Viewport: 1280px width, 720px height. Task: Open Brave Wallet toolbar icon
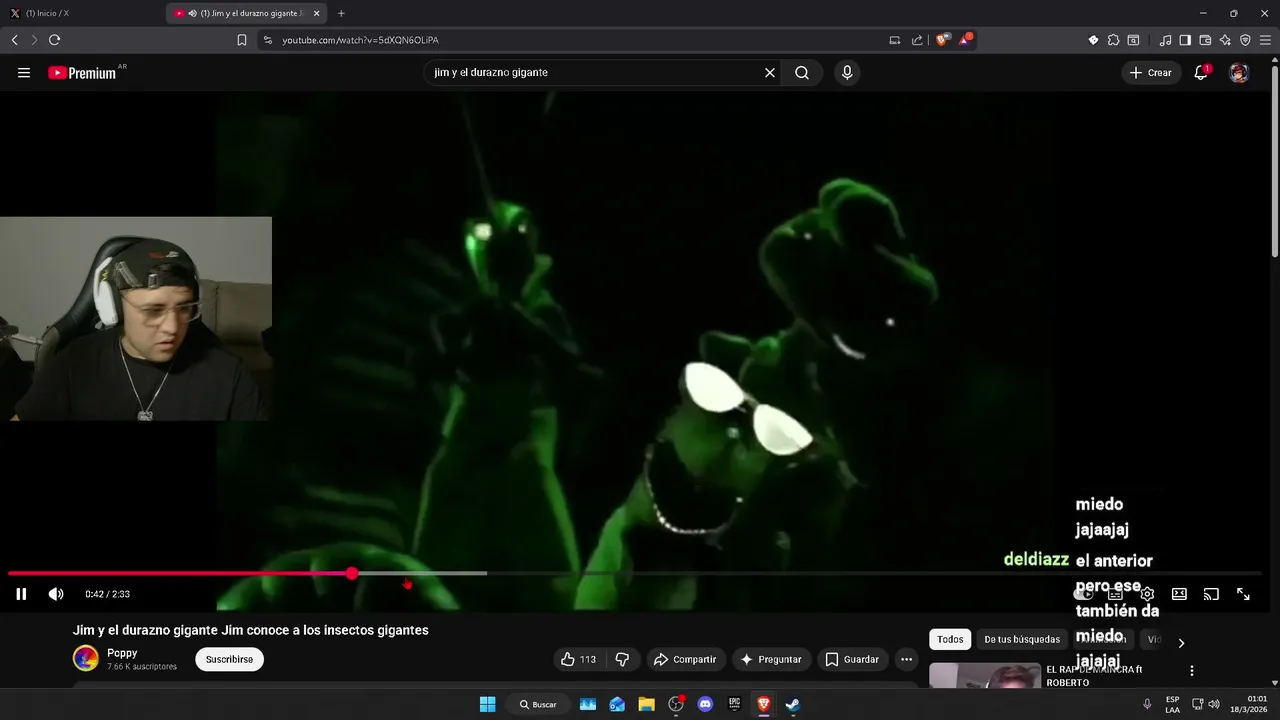(1205, 40)
